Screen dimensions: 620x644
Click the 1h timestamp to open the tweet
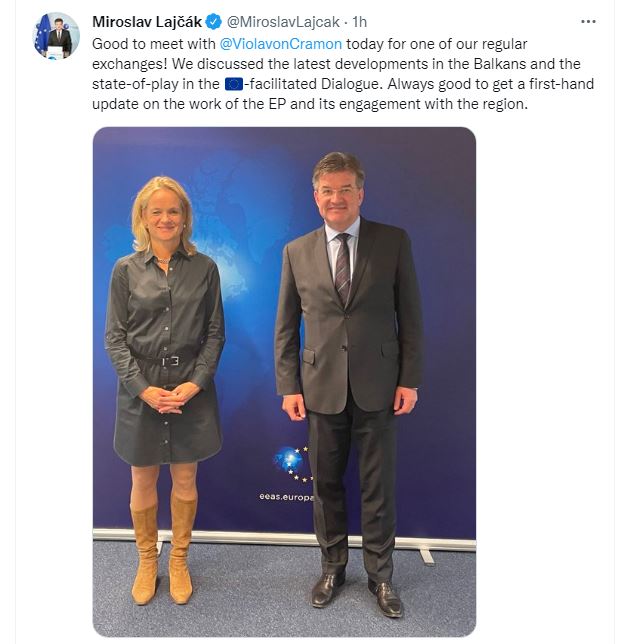(360, 22)
